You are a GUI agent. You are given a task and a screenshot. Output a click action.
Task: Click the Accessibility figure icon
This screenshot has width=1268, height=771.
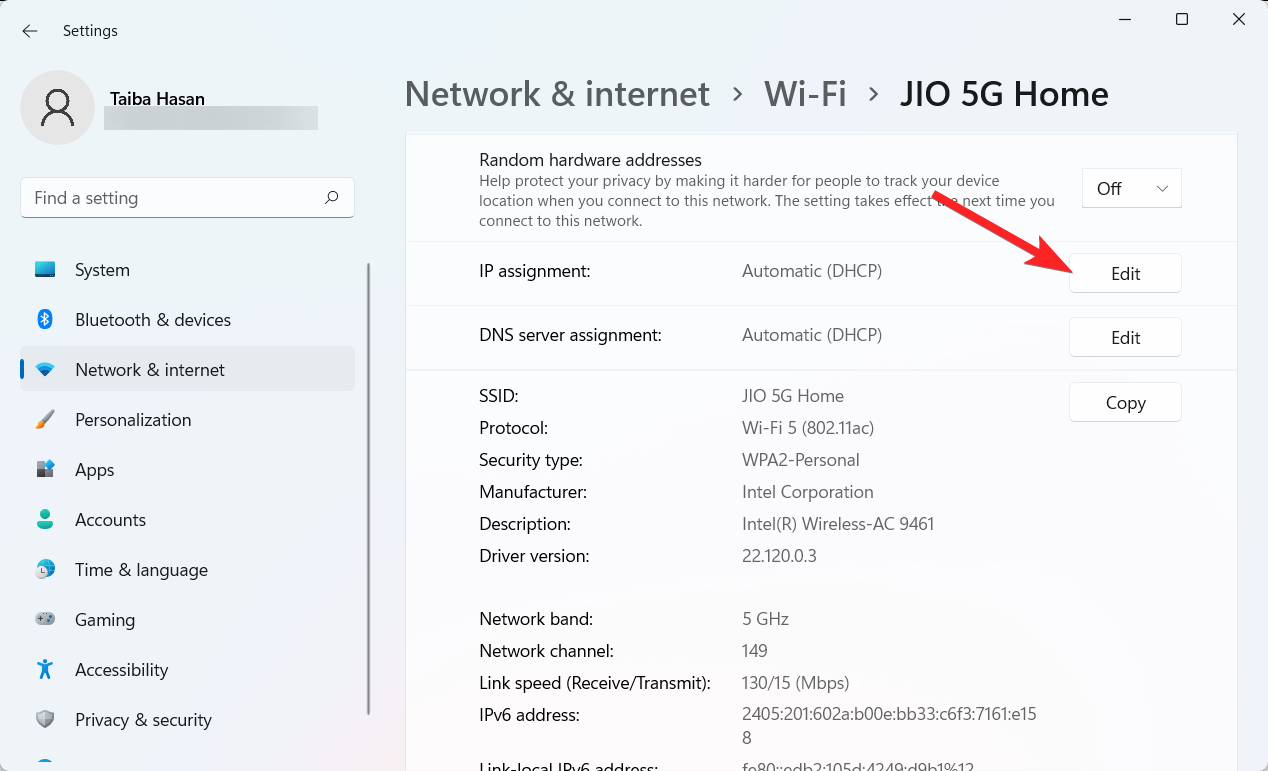(x=45, y=670)
